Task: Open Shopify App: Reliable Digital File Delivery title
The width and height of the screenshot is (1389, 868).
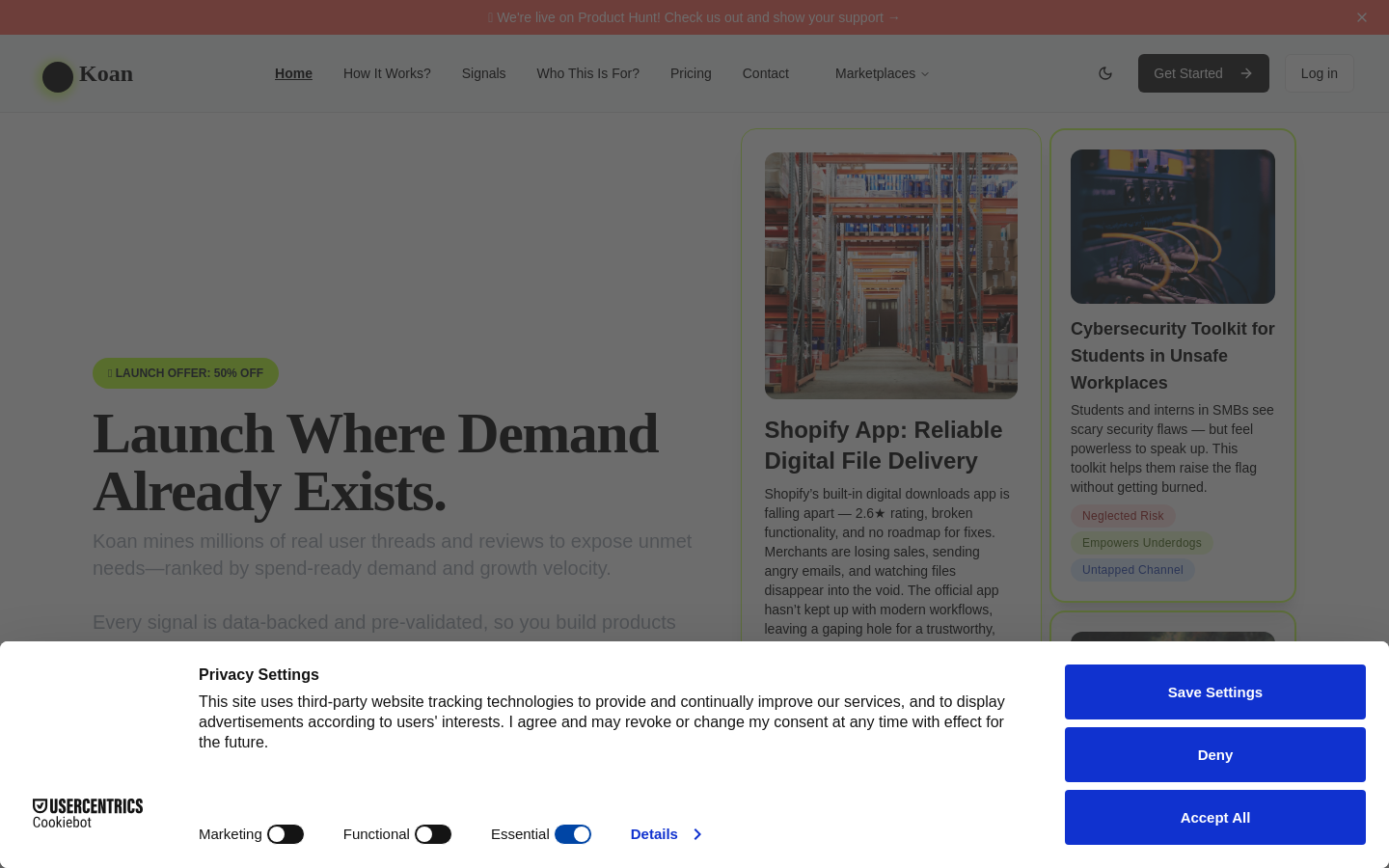Action: point(884,446)
